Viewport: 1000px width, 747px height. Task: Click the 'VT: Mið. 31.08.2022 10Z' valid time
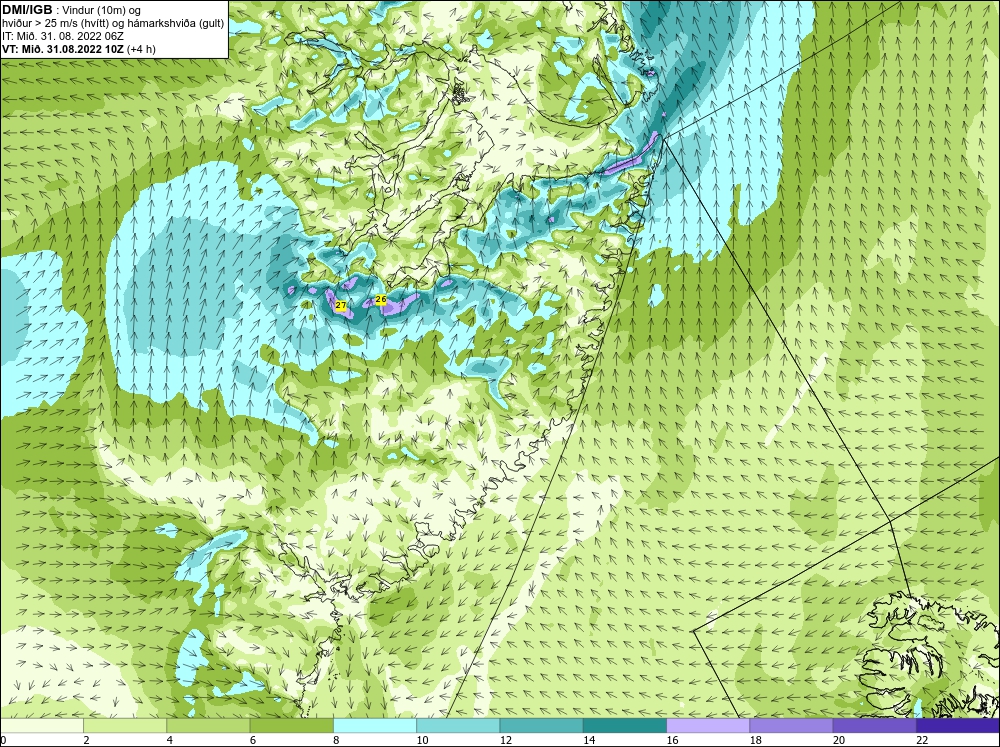click(x=64, y=49)
